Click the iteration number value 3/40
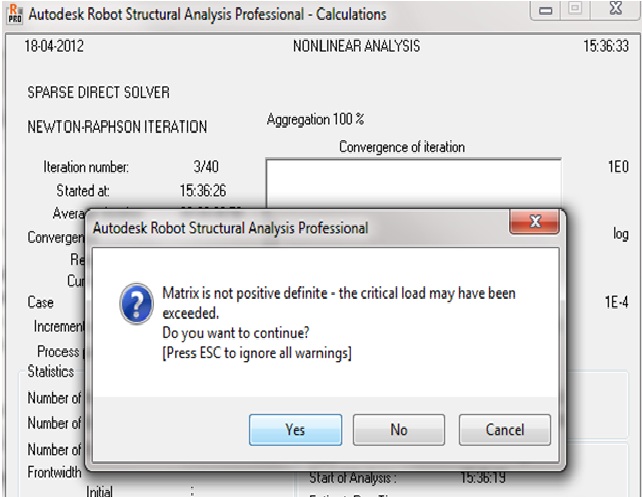 [x=206, y=167]
